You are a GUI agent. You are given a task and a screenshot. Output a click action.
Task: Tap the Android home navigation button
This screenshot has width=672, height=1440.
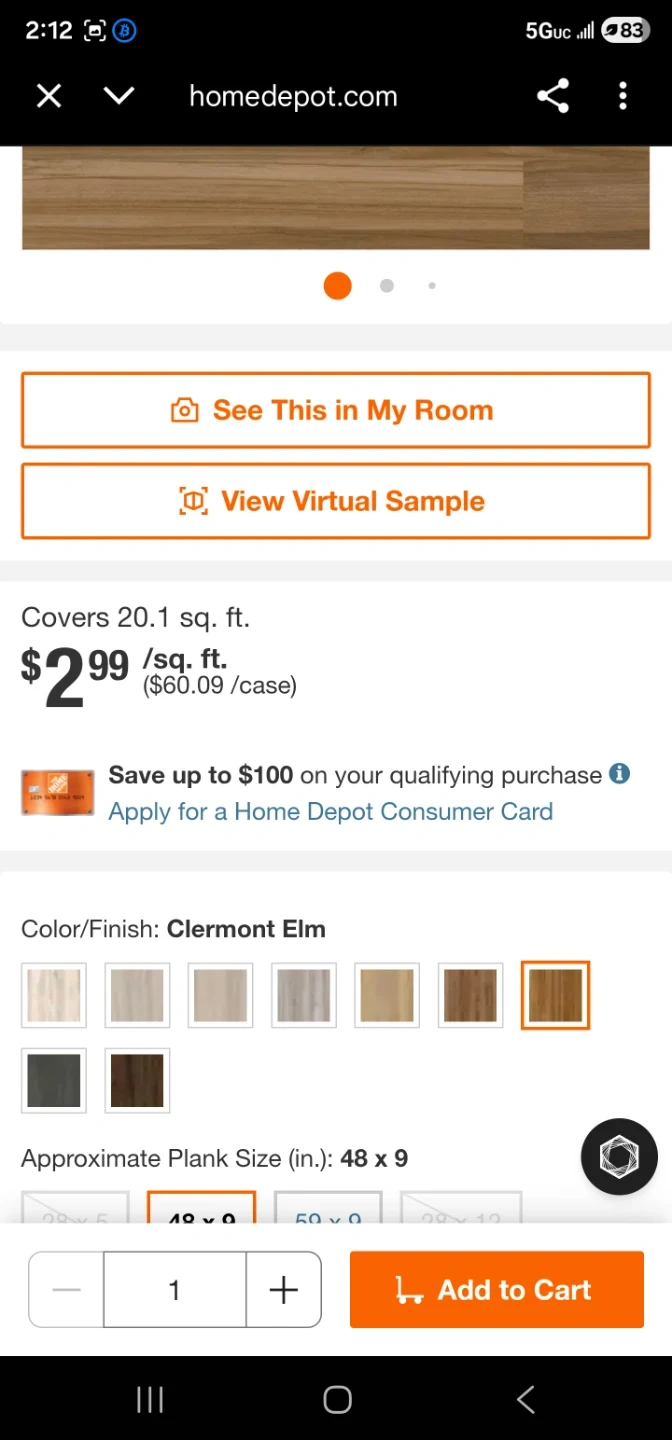tap(337, 1399)
